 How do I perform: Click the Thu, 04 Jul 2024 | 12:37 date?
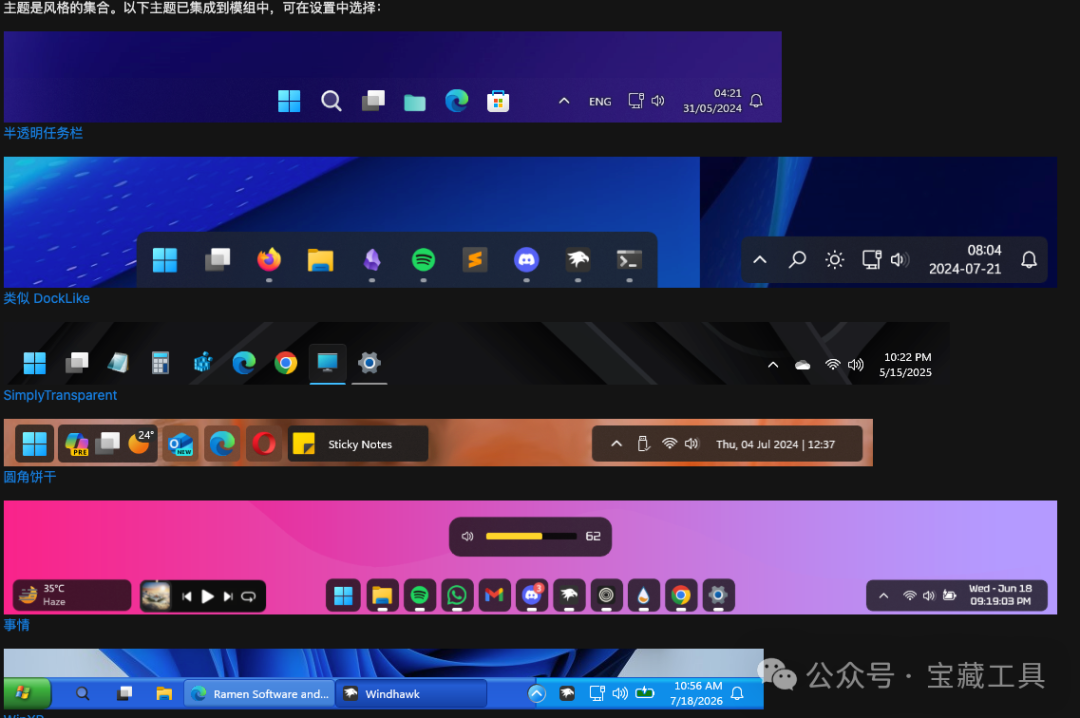click(776, 444)
